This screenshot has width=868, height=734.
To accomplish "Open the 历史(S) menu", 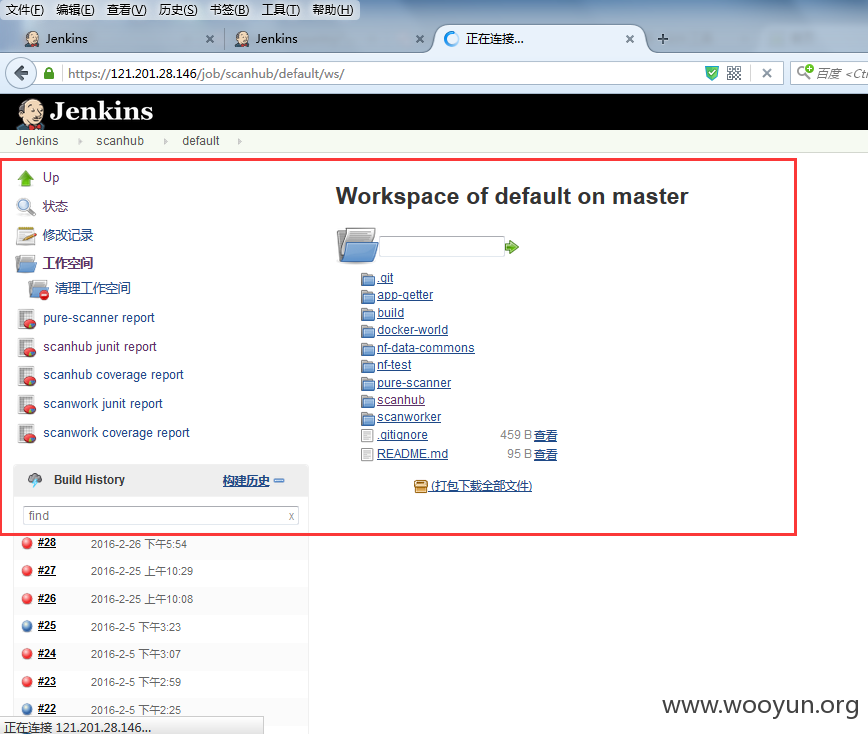I will [178, 10].
